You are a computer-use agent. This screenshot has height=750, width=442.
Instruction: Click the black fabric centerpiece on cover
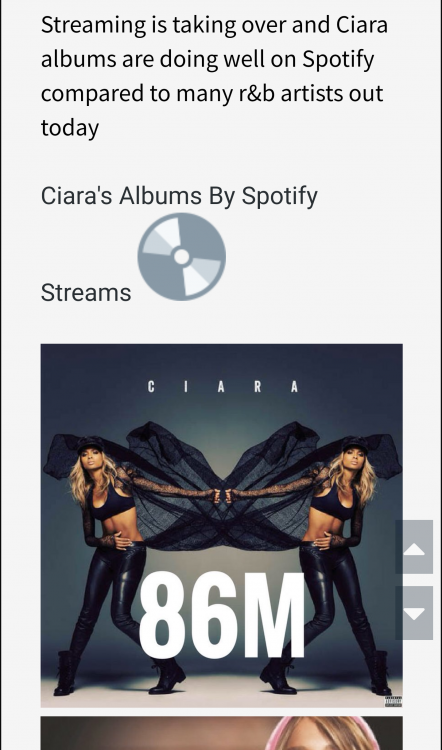222,485
